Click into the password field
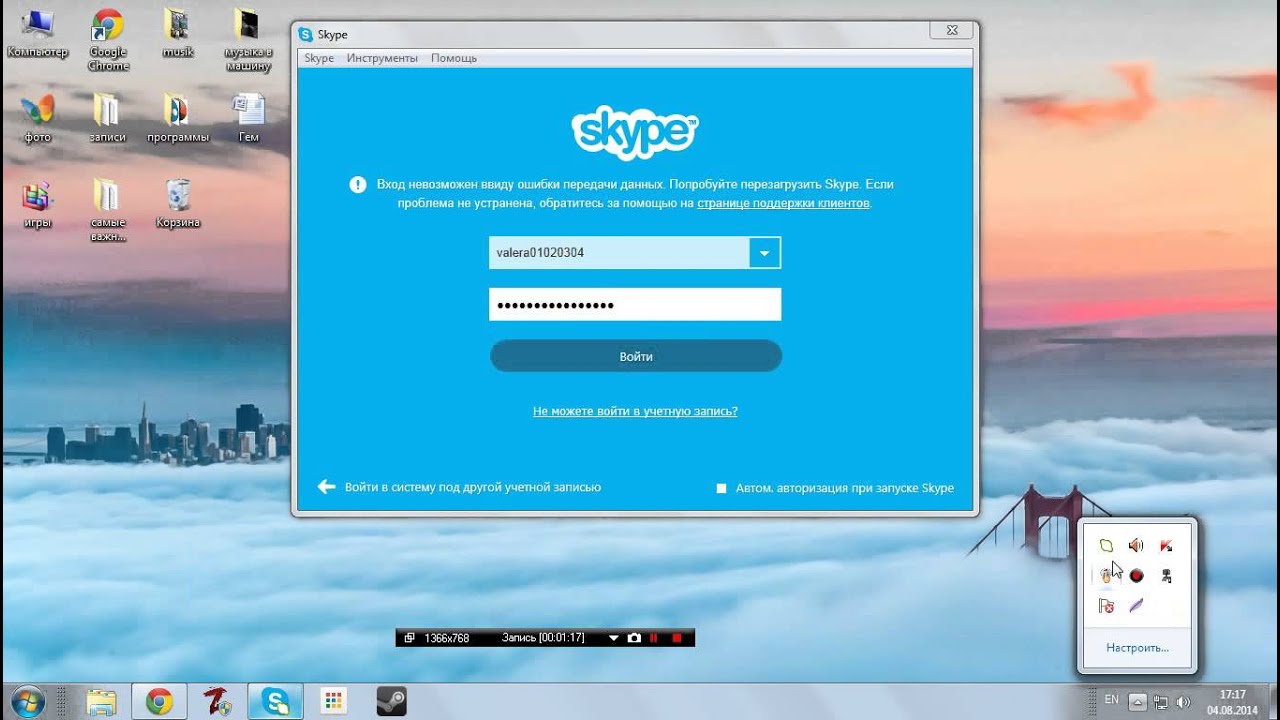Image resolution: width=1280 pixels, height=720 pixels. click(x=635, y=305)
